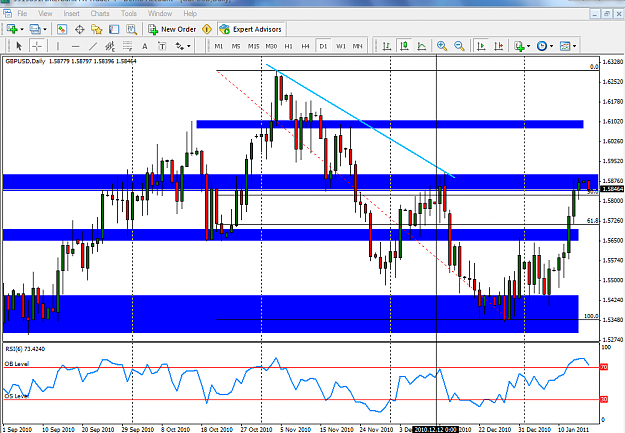The height and width of the screenshot is (433, 625).
Task: Switch to the M15 timeframe
Action: [x=253, y=46]
